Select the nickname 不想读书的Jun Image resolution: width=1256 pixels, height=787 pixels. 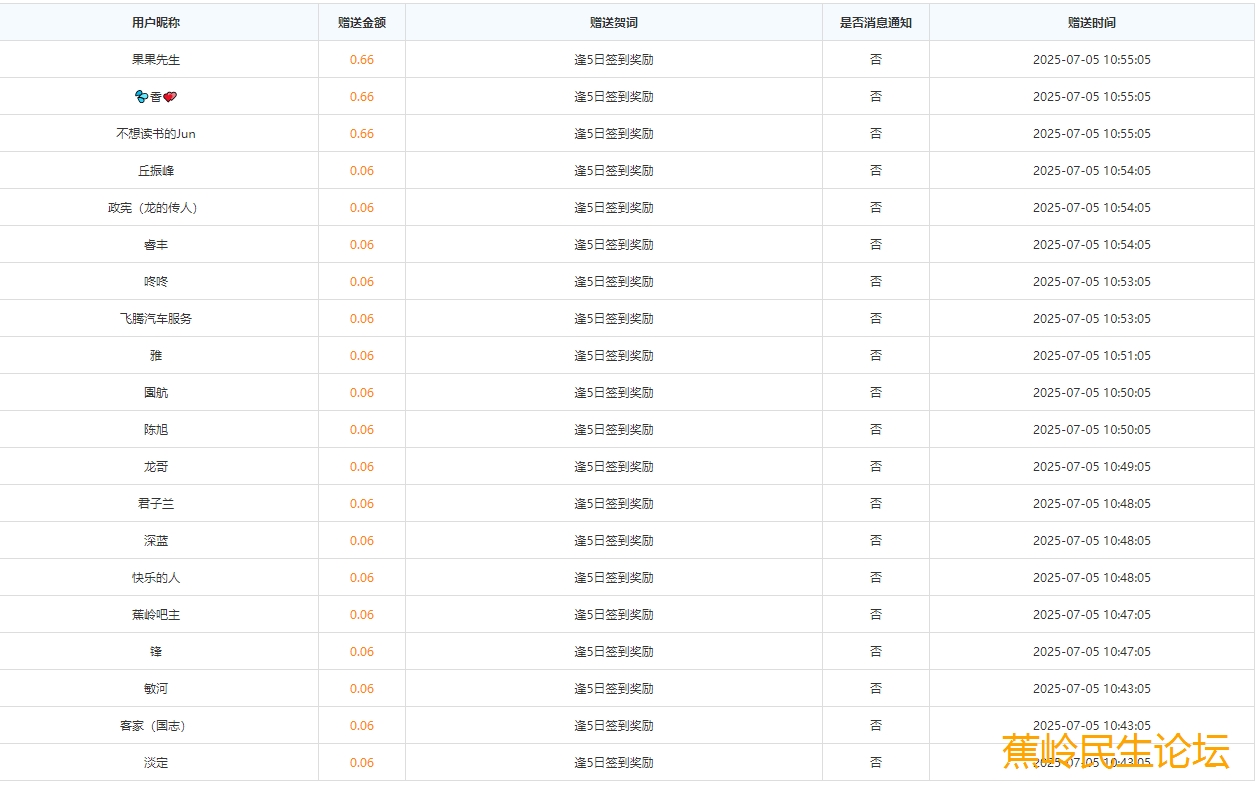click(156, 134)
